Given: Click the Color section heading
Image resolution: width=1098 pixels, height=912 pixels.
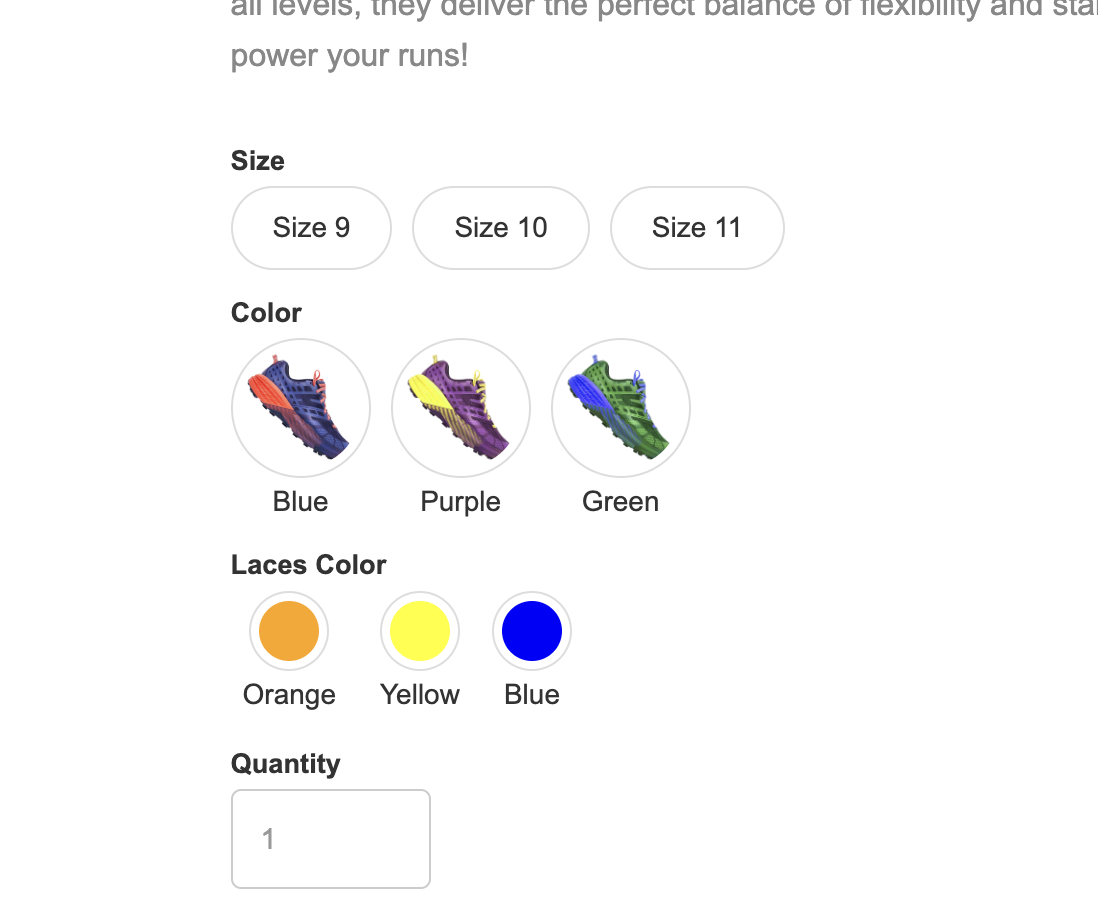Looking at the screenshot, I should [x=266, y=312].
